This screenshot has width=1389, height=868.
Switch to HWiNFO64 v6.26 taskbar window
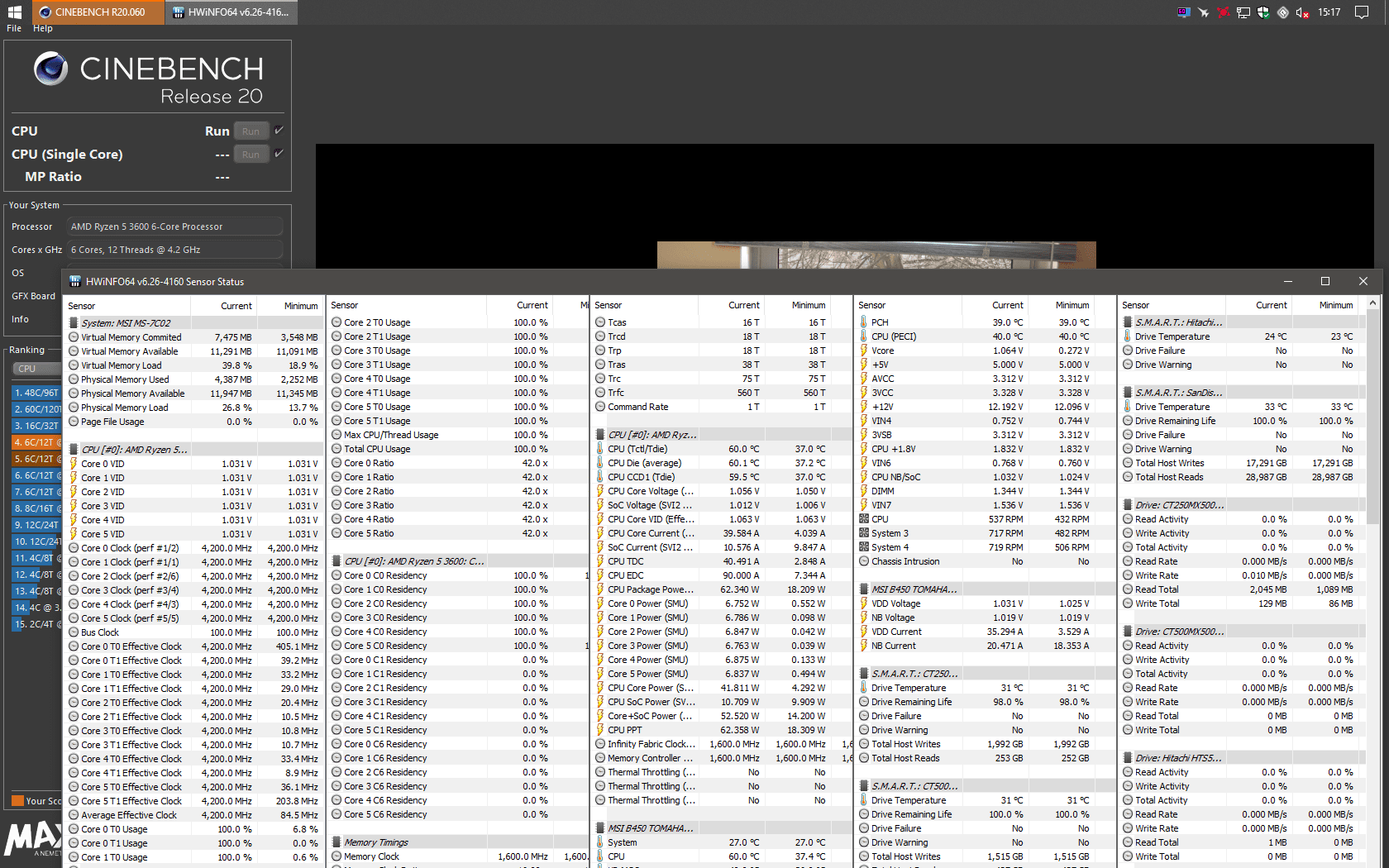click(x=231, y=12)
